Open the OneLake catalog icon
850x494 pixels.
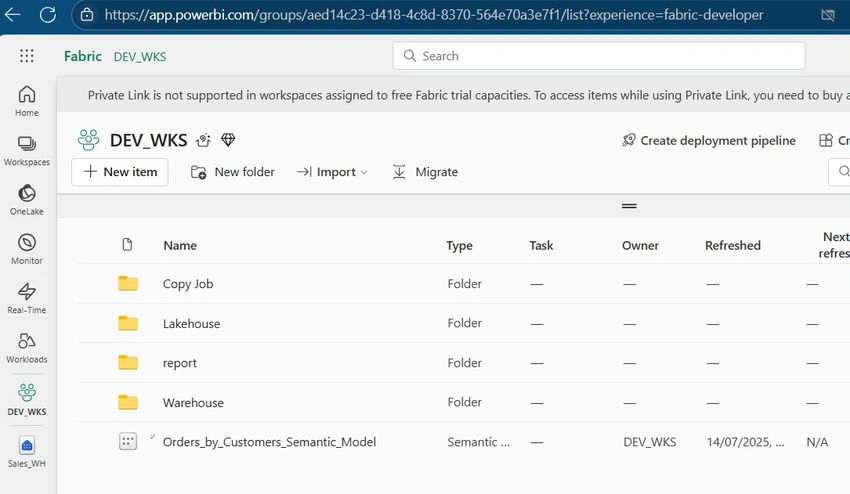pyautogui.click(x=27, y=200)
